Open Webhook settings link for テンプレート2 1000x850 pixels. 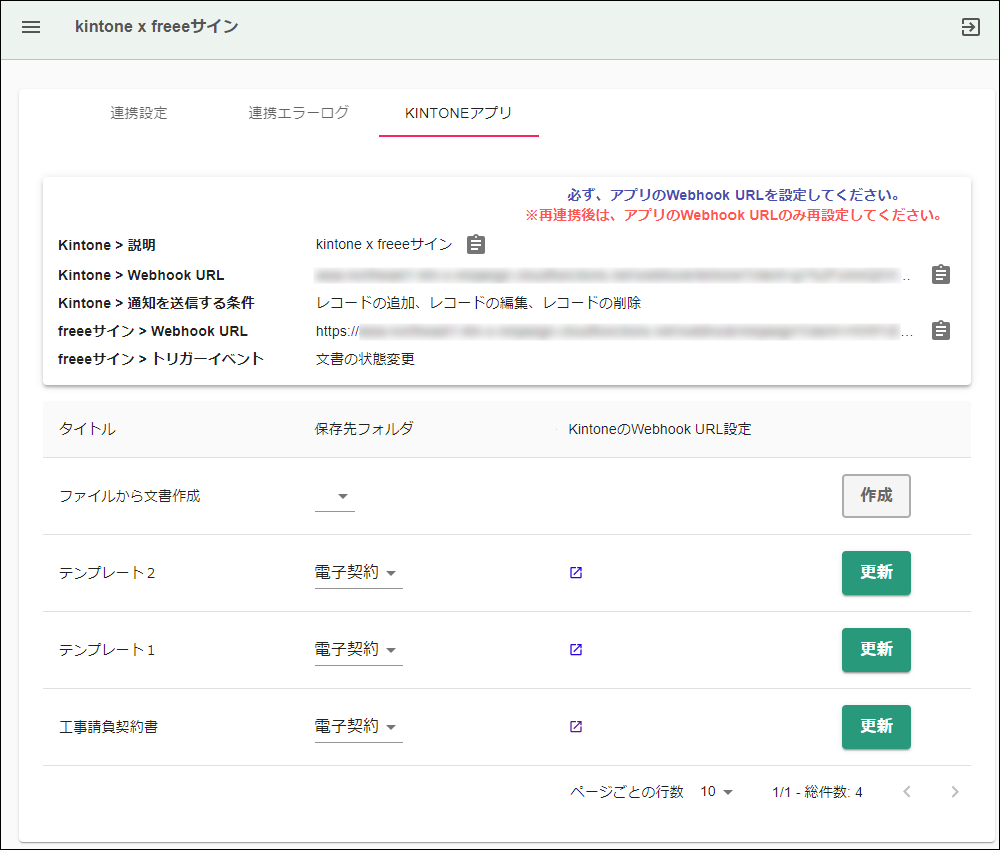point(576,573)
